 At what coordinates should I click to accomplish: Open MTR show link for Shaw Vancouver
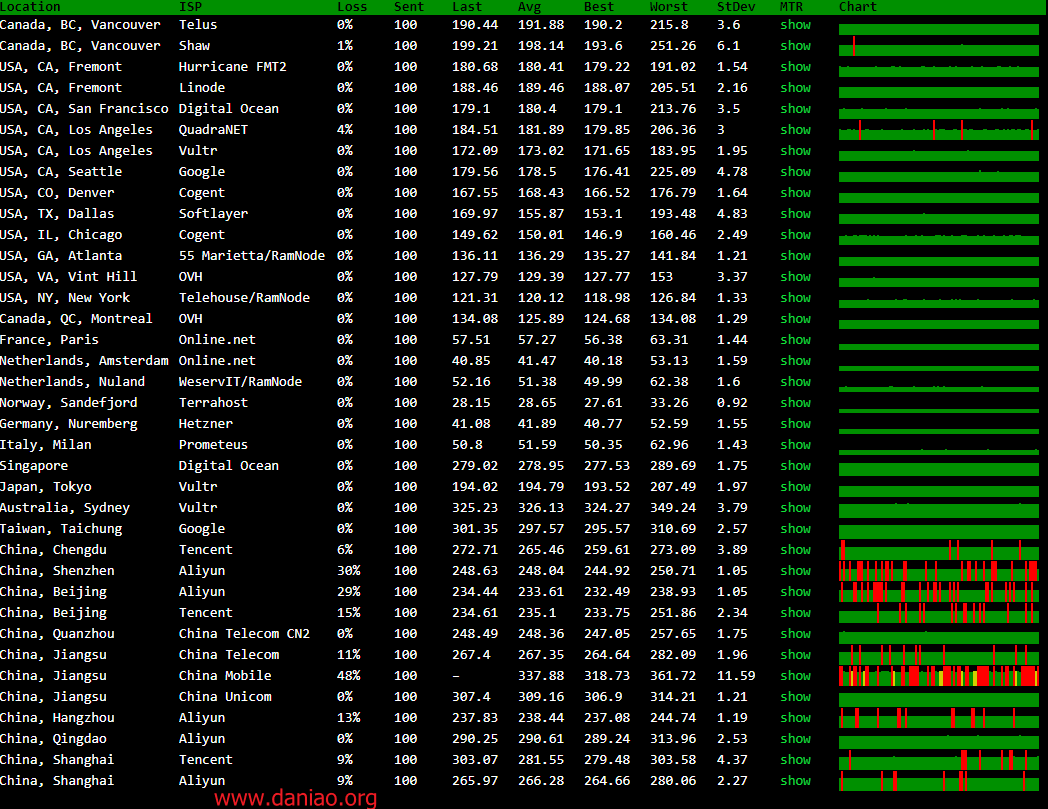tap(795, 45)
